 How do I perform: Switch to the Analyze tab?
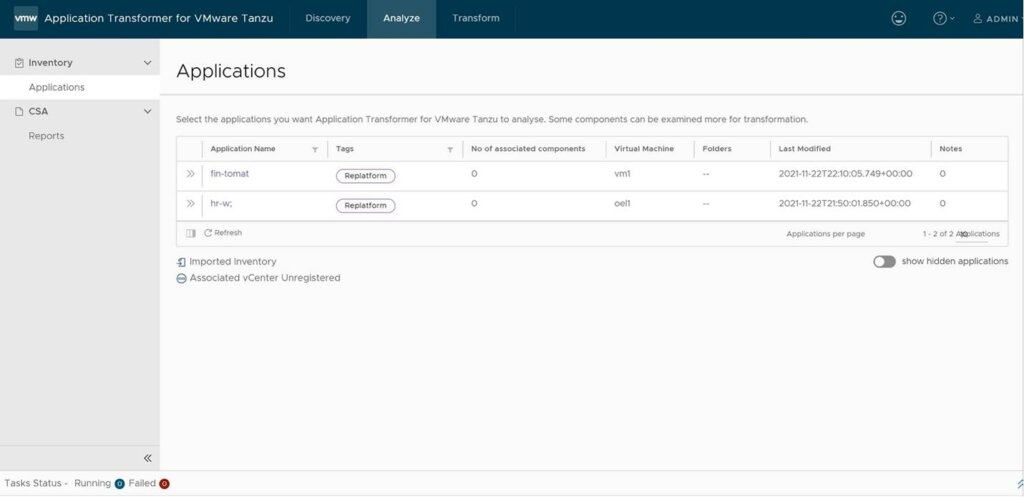point(401,18)
